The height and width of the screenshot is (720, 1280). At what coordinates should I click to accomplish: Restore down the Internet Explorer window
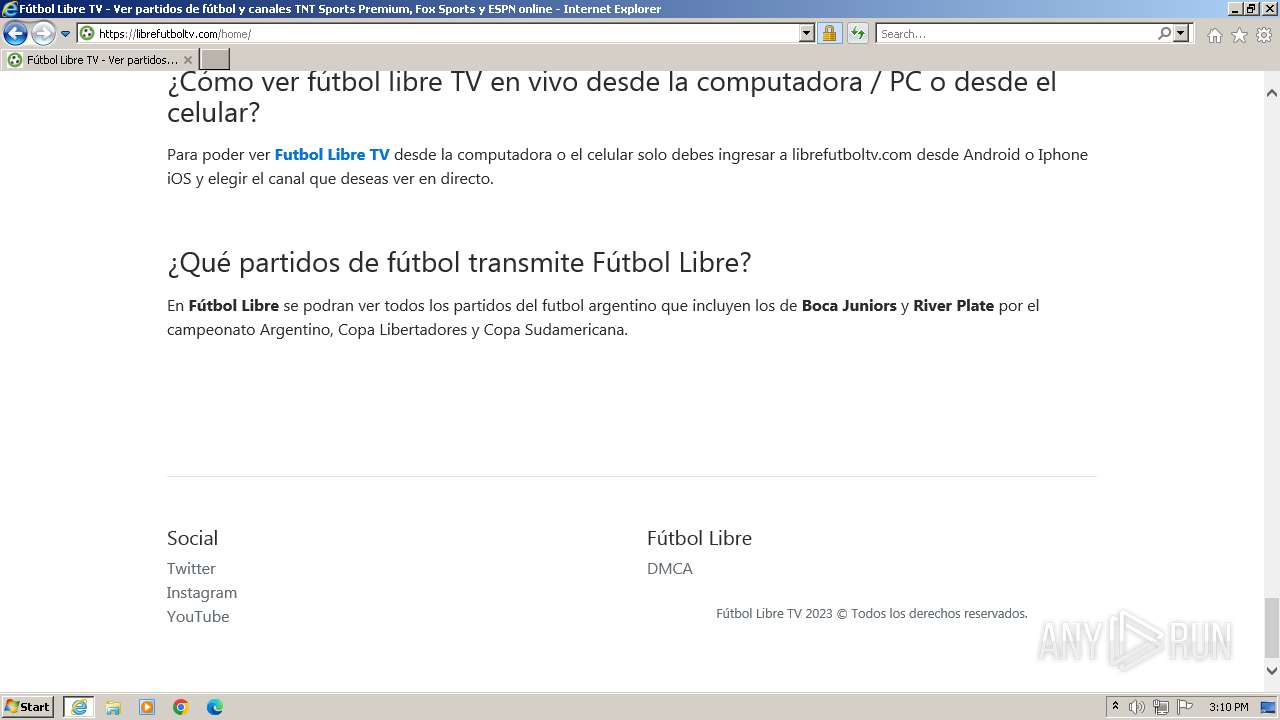click(1251, 9)
